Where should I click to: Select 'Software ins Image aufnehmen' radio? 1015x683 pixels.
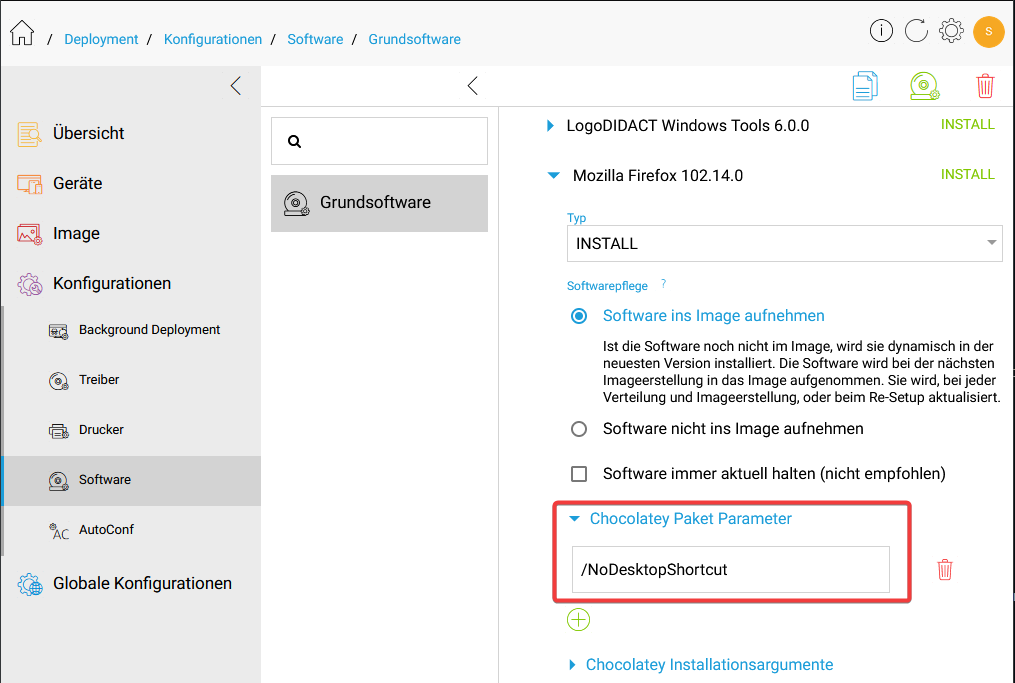pyautogui.click(x=579, y=316)
